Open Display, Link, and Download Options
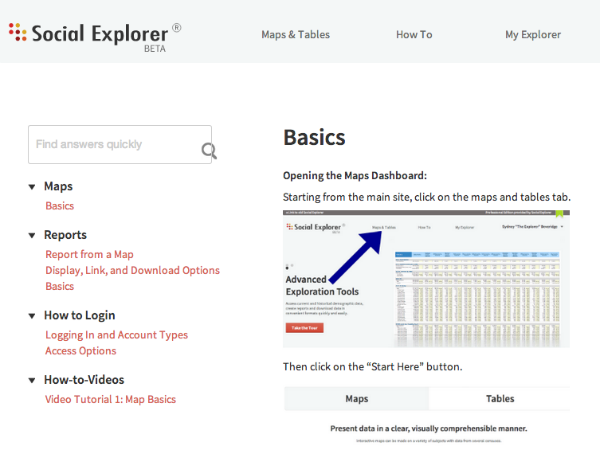 (132, 271)
